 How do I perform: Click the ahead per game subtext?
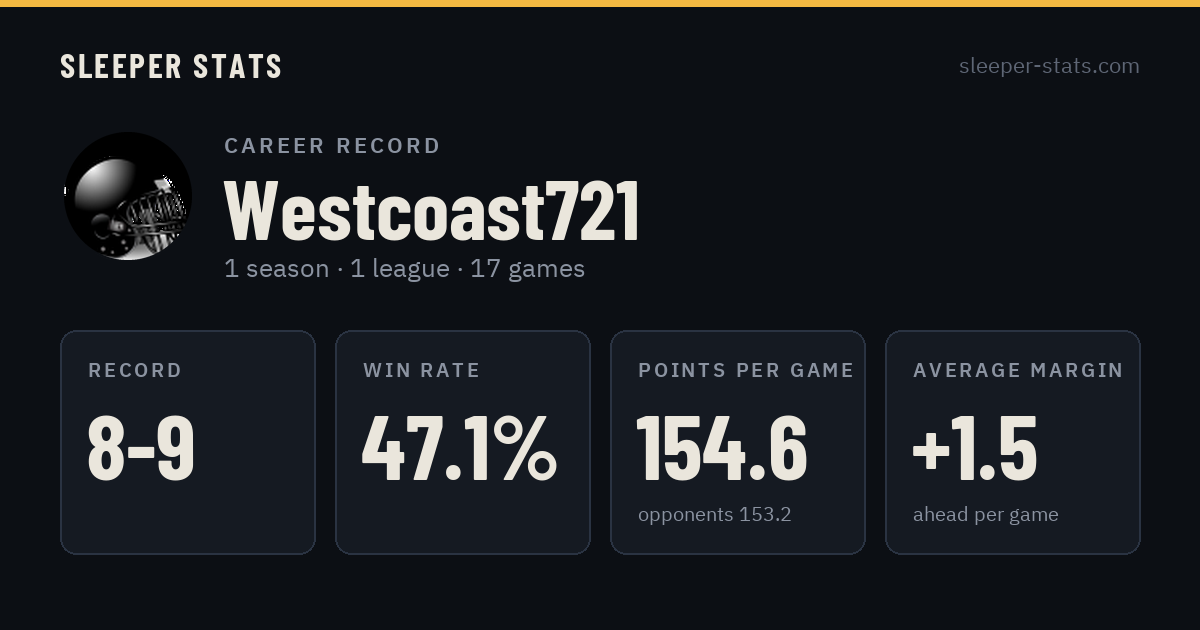pos(986,515)
